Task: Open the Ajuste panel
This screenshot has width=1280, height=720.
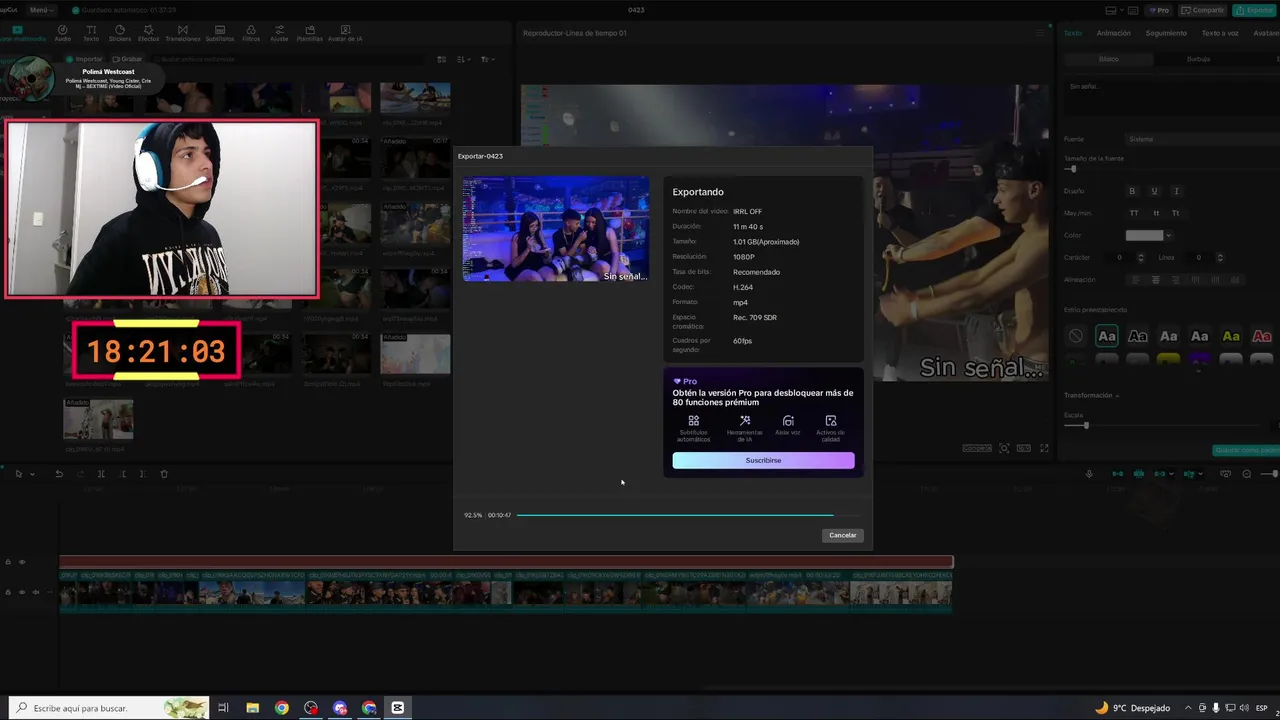Action: (279, 33)
